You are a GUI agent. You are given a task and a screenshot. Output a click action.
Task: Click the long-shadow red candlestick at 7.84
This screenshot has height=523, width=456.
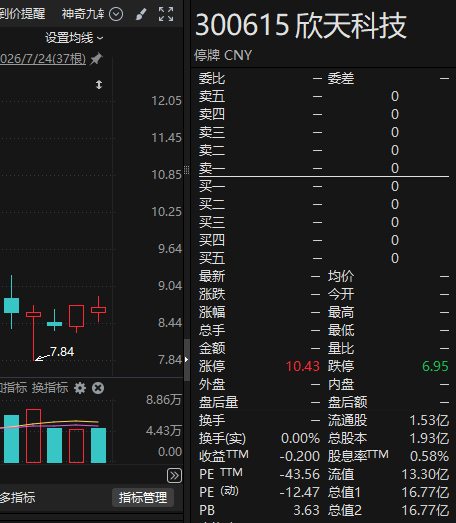[x=33, y=333]
